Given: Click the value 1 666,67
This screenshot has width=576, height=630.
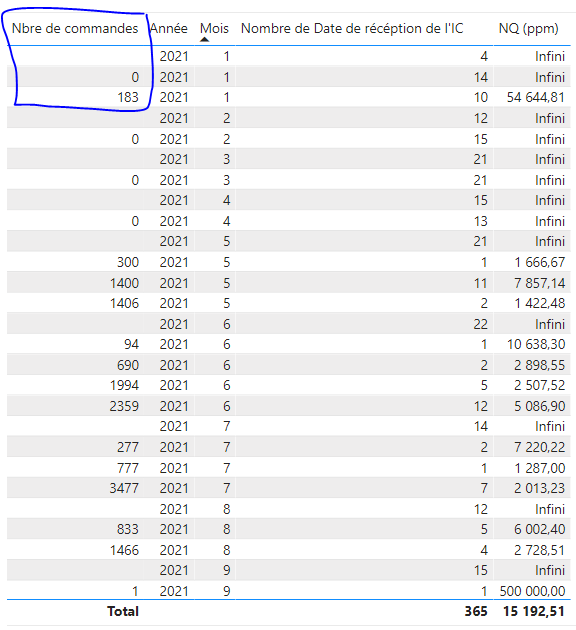Looking at the screenshot, I should (539, 262).
